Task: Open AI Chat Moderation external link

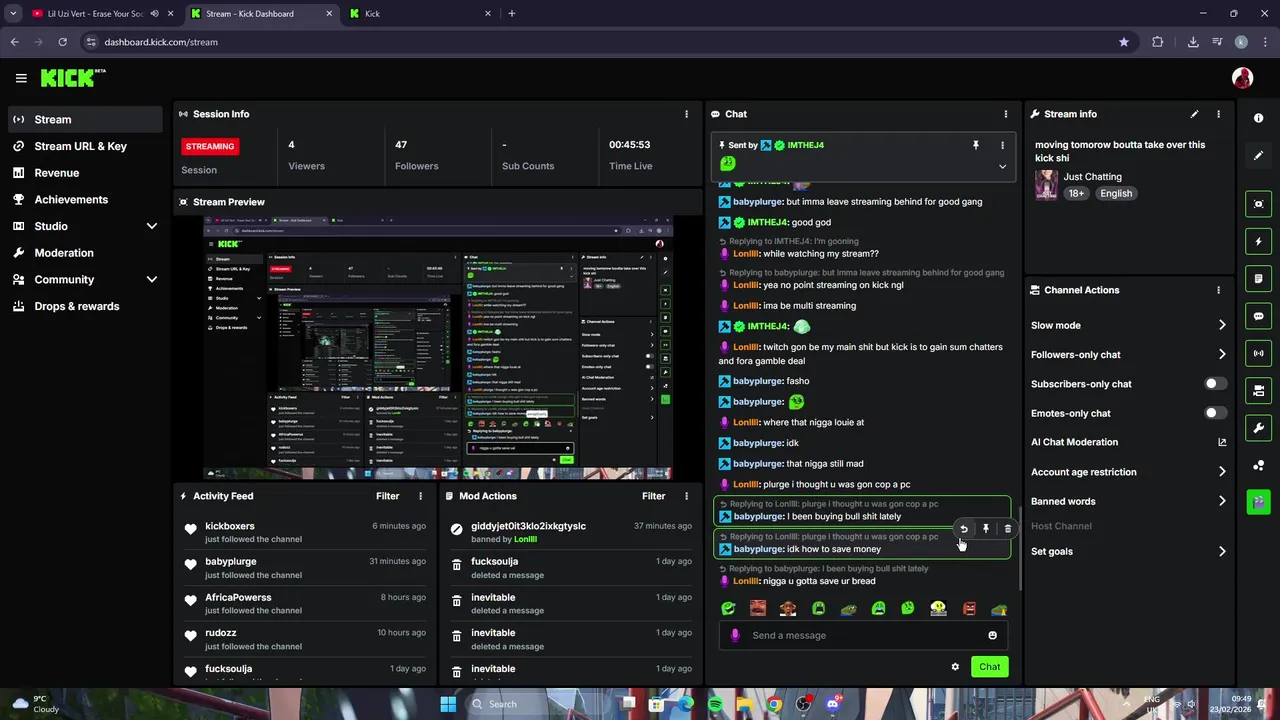Action: pos(1222,442)
